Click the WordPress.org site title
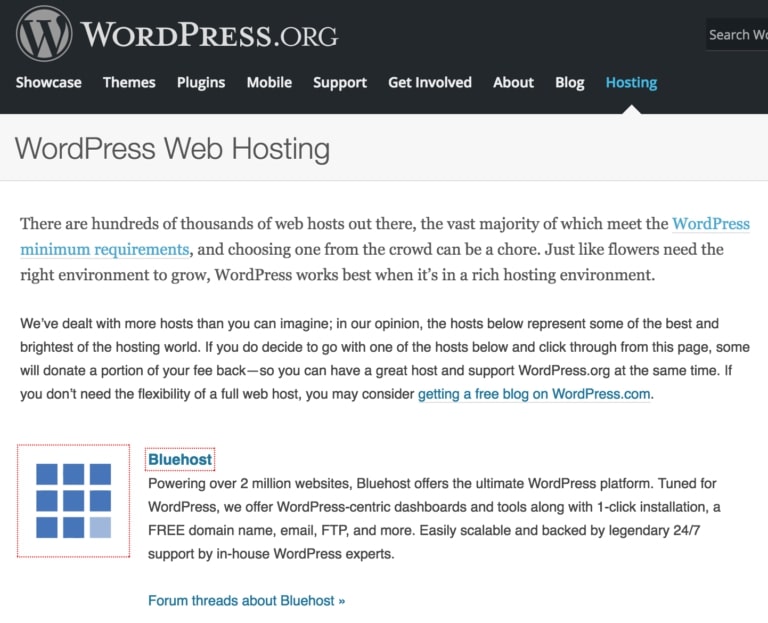This screenshot has width=768, height=623. pyautogui.click(x=210, y=35)
